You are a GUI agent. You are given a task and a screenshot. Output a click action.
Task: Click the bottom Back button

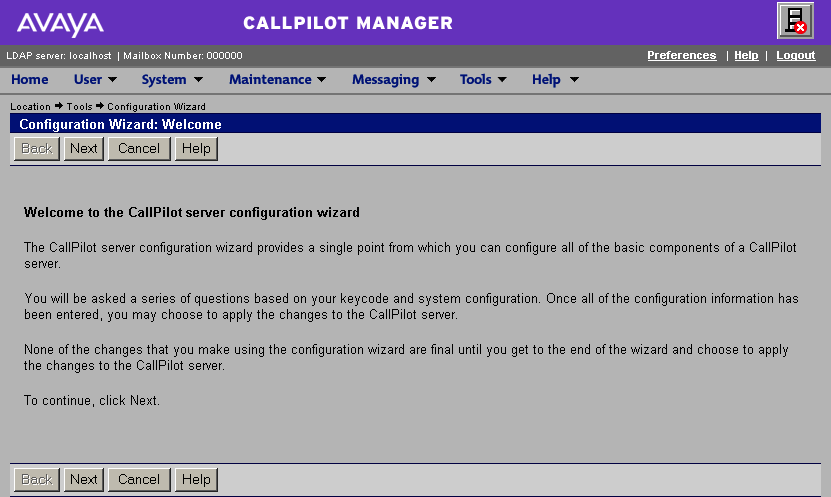(37, 480)
